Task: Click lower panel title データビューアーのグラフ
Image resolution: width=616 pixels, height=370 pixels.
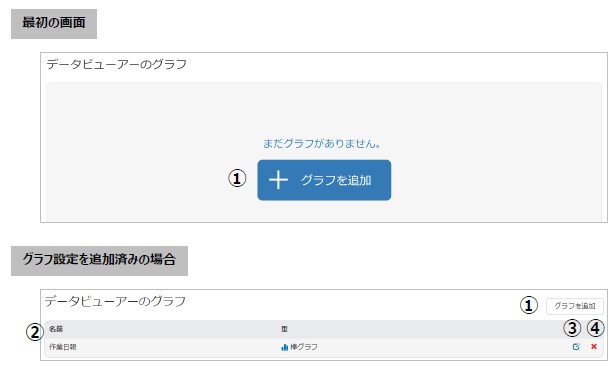Action: (115, 301)
